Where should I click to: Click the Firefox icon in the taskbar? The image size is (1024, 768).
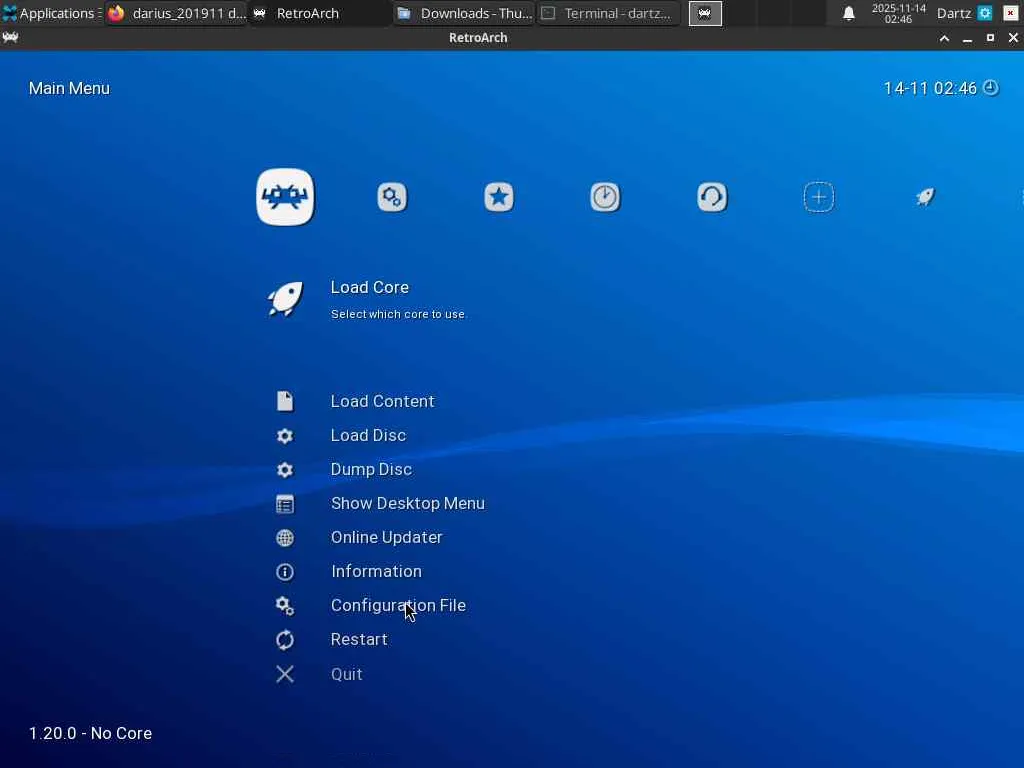point(116,13)
